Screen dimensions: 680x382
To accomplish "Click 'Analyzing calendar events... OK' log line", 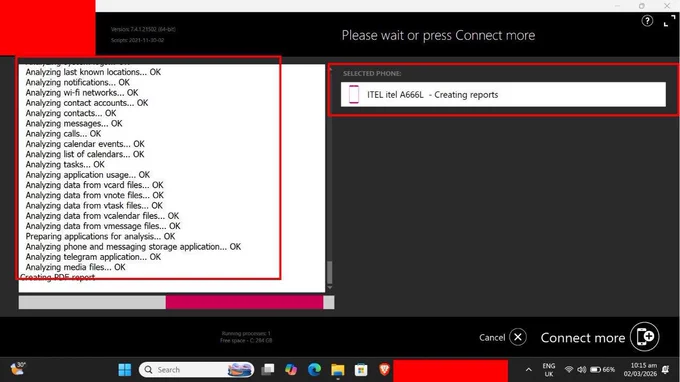I will pos(85,144).
